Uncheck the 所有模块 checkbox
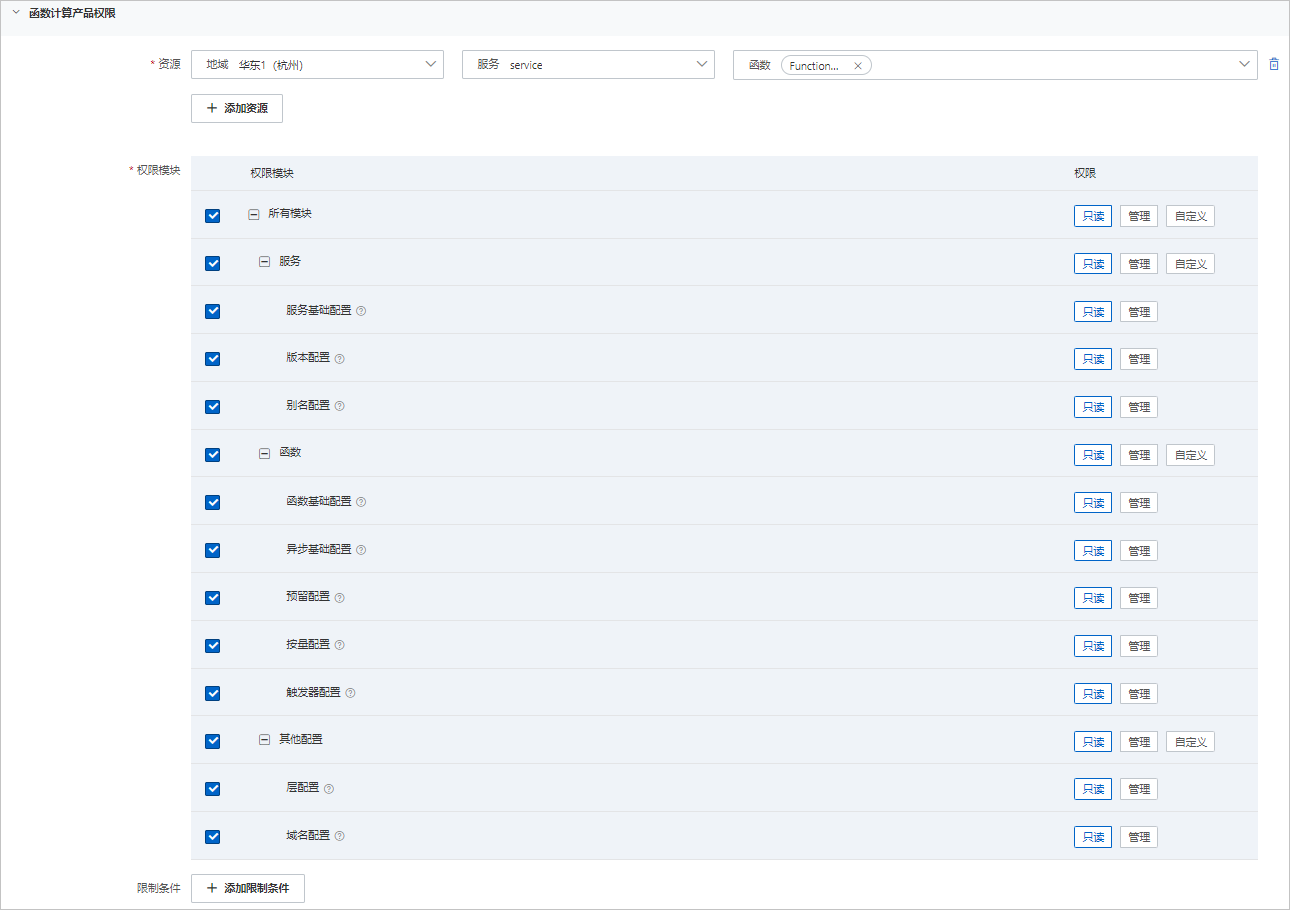The width and height of the screenshot is (1290, 910). pos(212,215)
